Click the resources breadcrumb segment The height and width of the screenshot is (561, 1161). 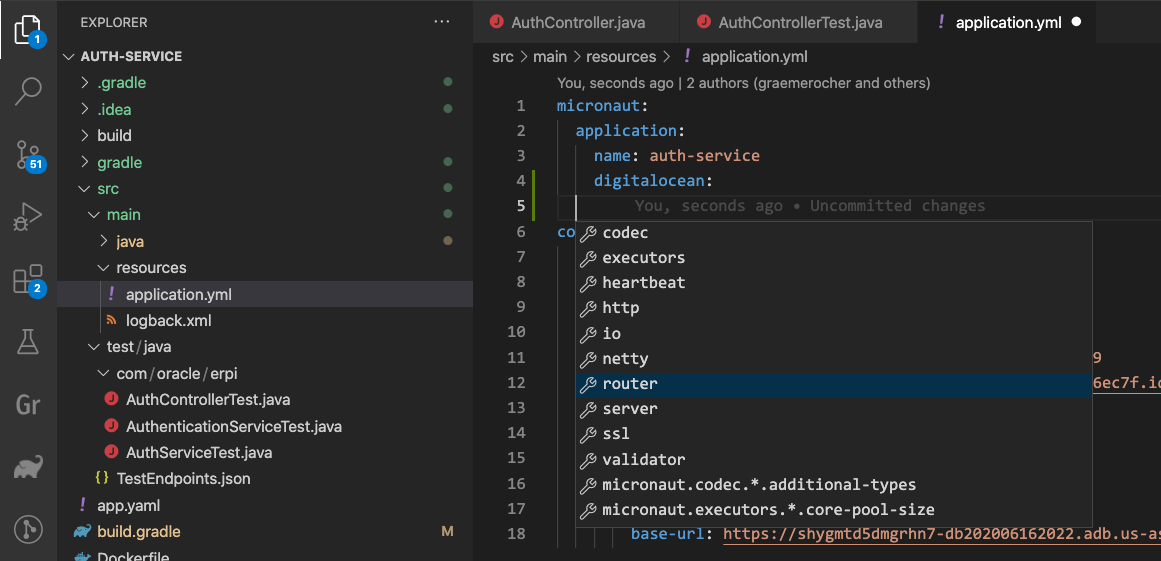(620, 57)
